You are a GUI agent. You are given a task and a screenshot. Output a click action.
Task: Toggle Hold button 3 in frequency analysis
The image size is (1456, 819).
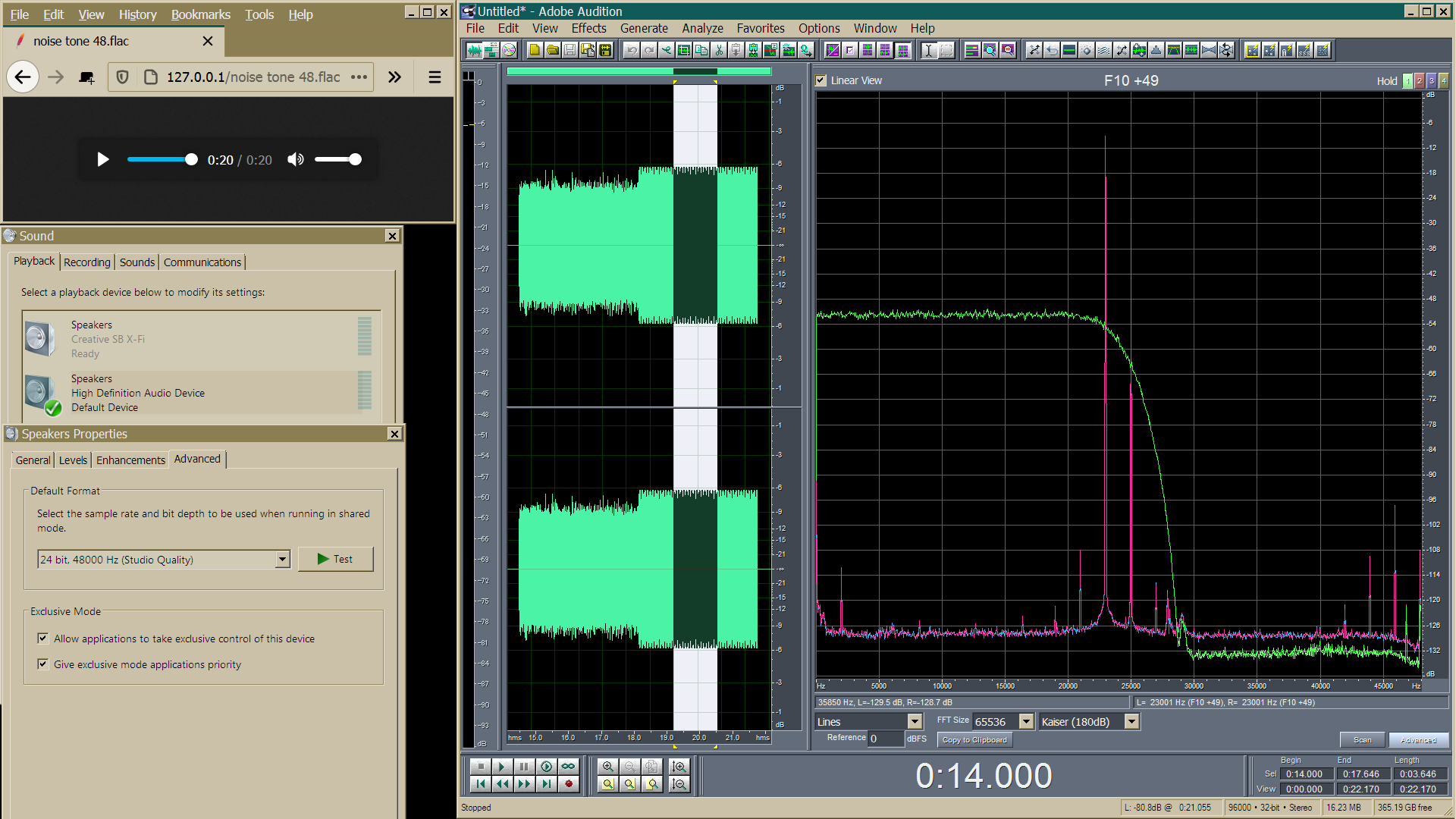[x=1432, y=80]
